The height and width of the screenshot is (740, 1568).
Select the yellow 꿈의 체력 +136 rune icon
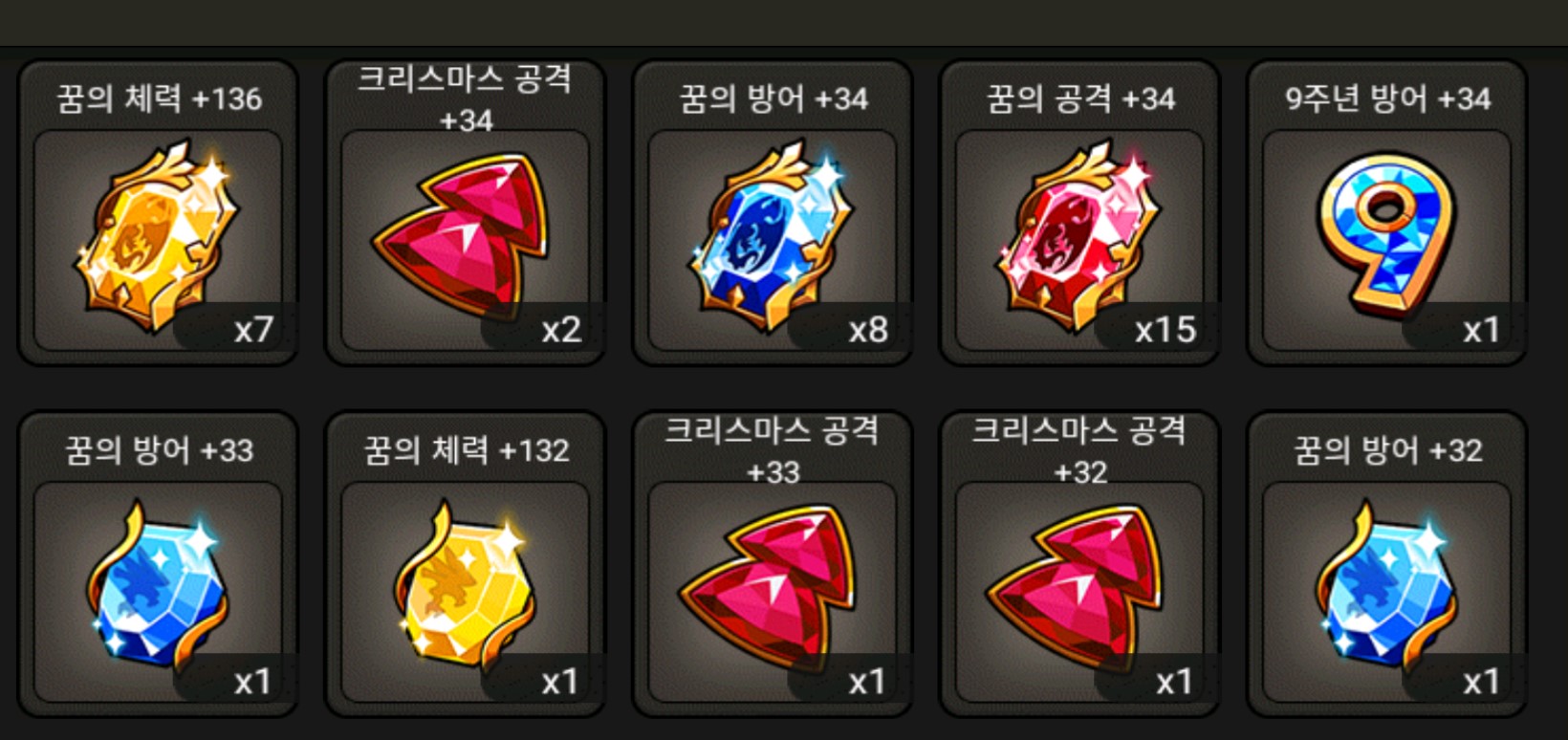coord(157,237)
